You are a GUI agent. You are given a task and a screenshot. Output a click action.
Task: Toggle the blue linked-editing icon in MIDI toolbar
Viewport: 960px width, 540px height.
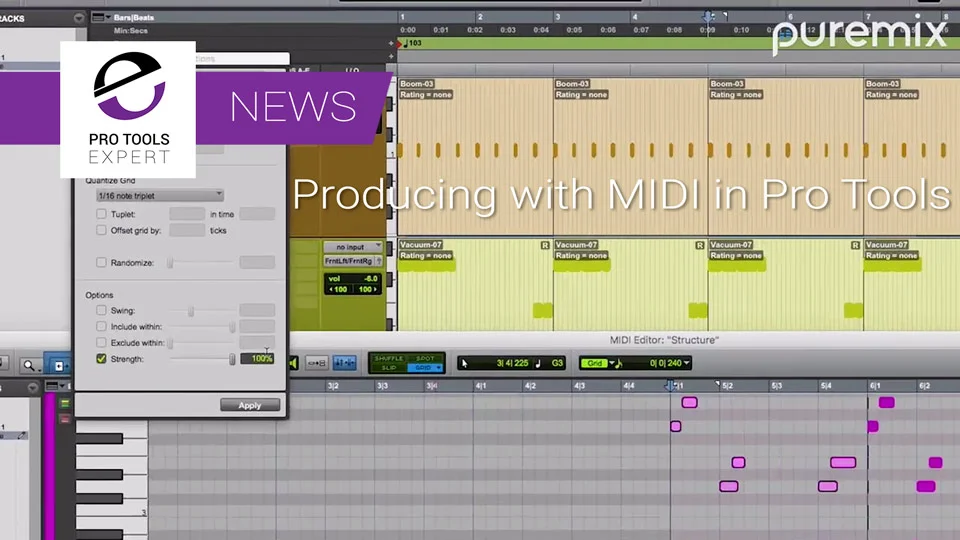point(345,363)
